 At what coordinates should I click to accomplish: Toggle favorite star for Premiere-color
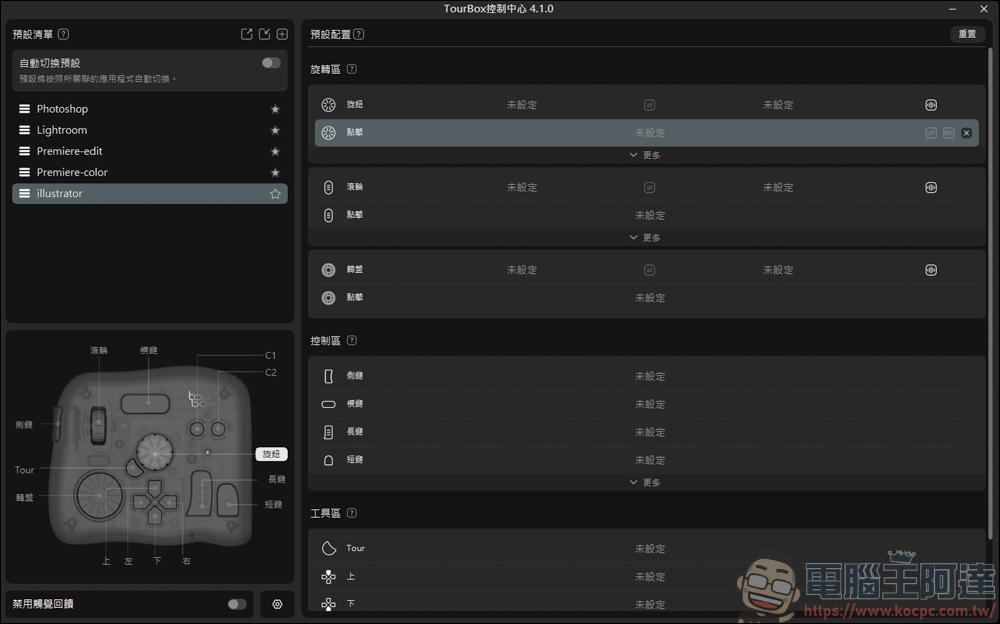pyautogui.click(x=276, y=172)
